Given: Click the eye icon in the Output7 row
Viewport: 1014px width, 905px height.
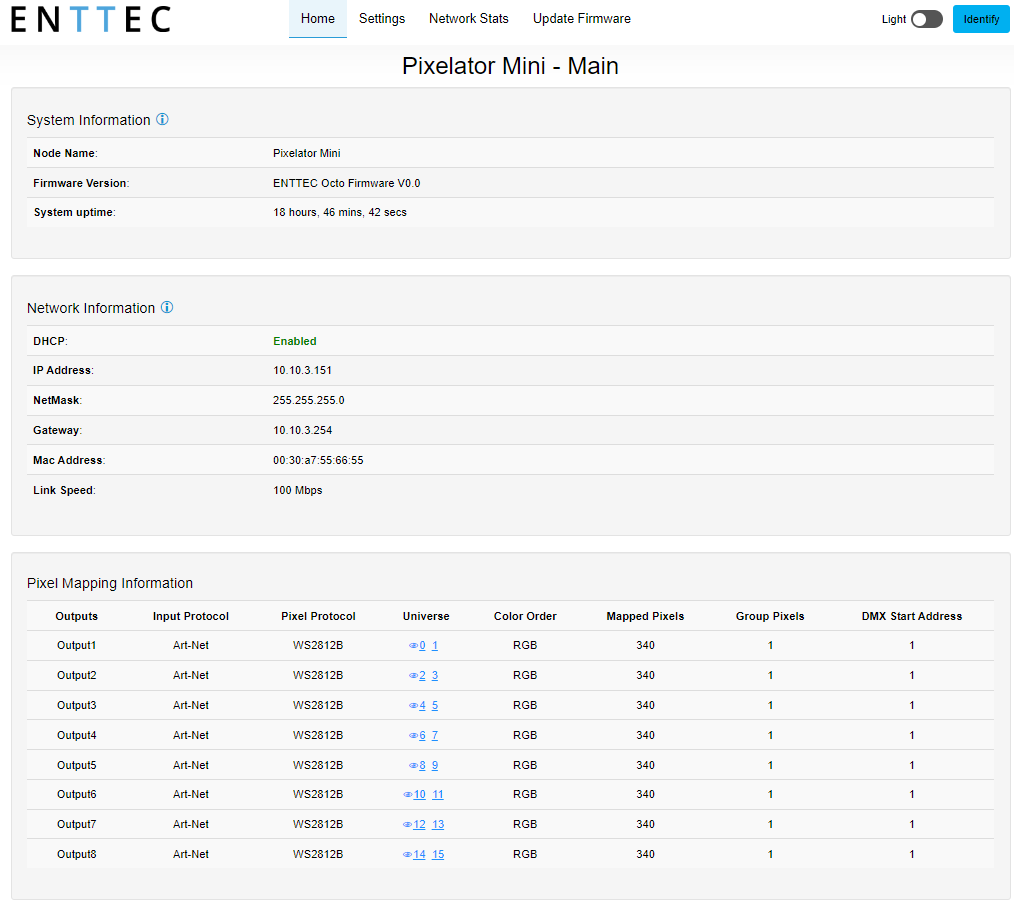Looking at the screenshot, I should (407, 825).
